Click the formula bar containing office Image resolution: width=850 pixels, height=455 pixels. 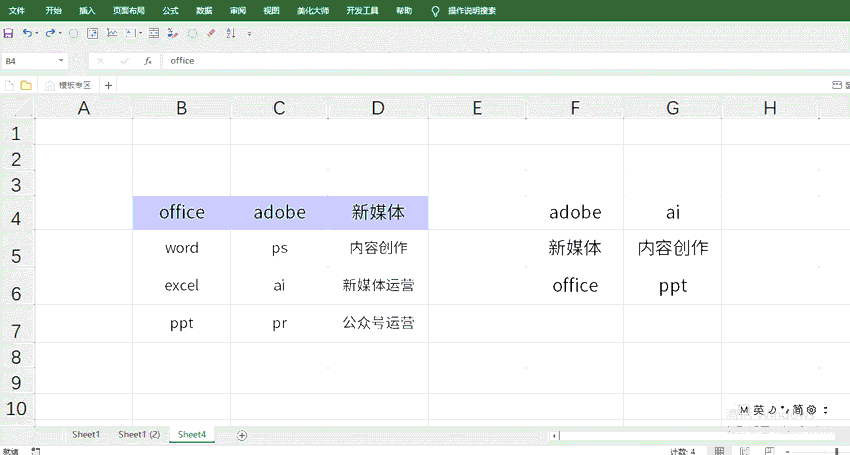[x=504, y=61]
